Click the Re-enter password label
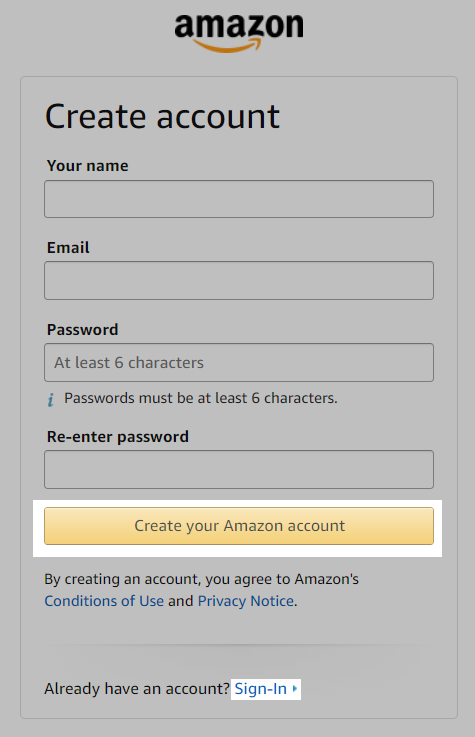Image resolution: width=475 pixels, height=737 pixels. coord(117,437)
